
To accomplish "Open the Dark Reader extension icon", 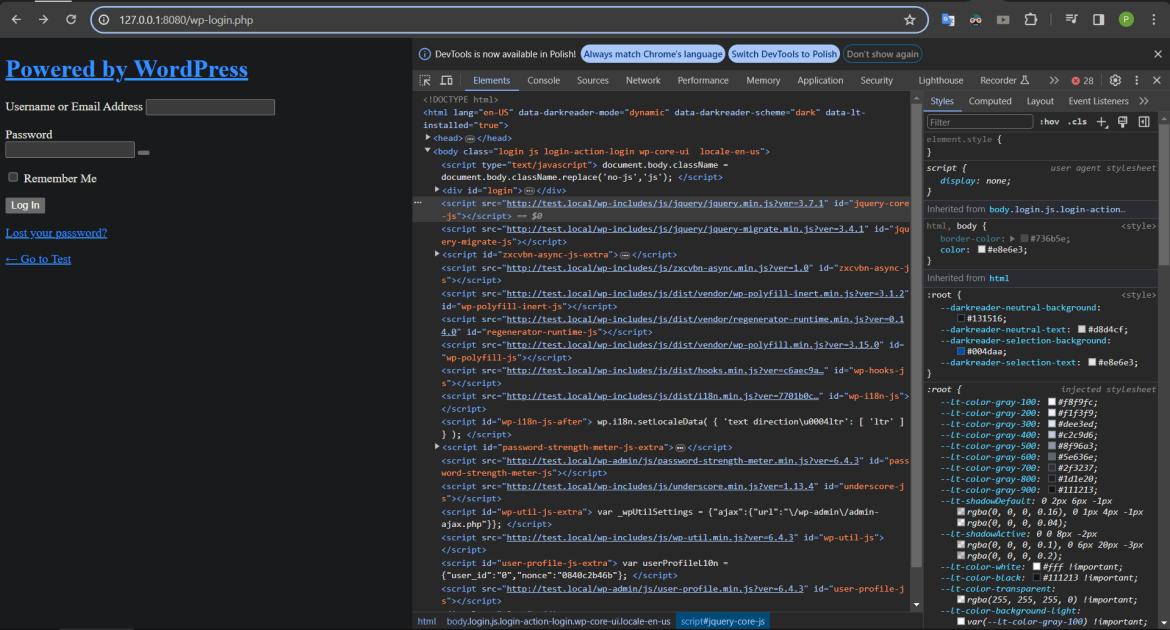I will [x=975, y=19].
